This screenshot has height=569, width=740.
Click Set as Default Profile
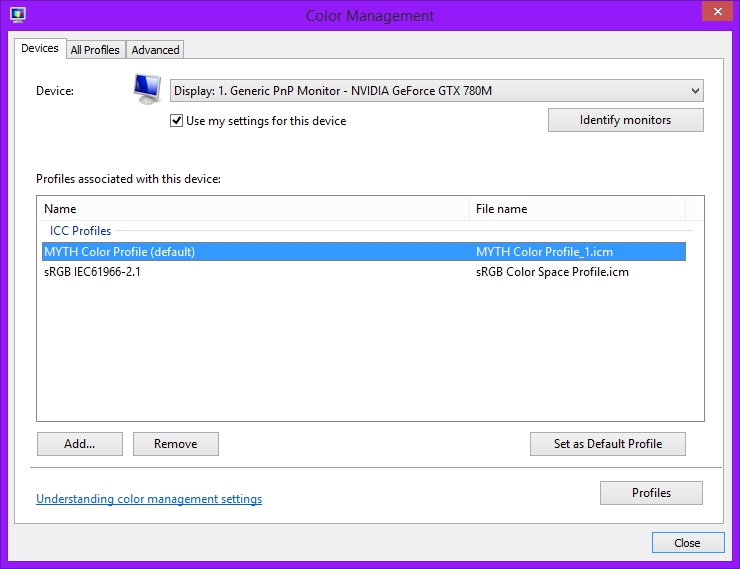pos(608,444)
